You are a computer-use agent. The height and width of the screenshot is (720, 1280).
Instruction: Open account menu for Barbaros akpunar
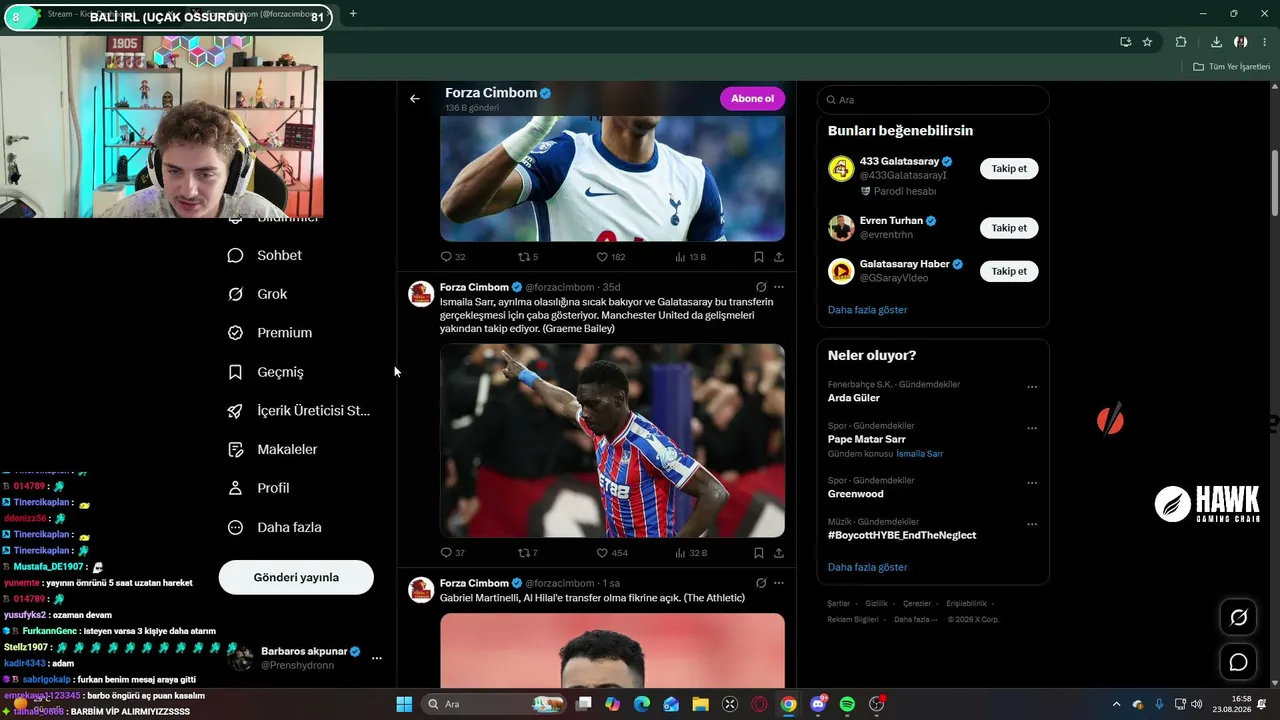point(377,658)
